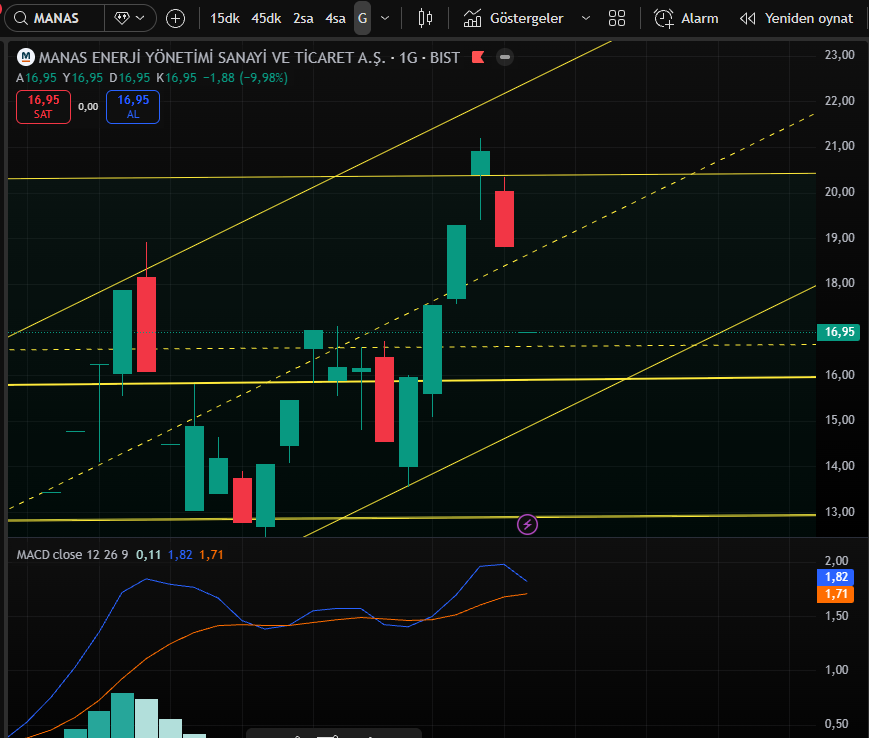Add a symbol to compare with plus icon
This screenshot has height=738, width=869.
click(175, 19)
